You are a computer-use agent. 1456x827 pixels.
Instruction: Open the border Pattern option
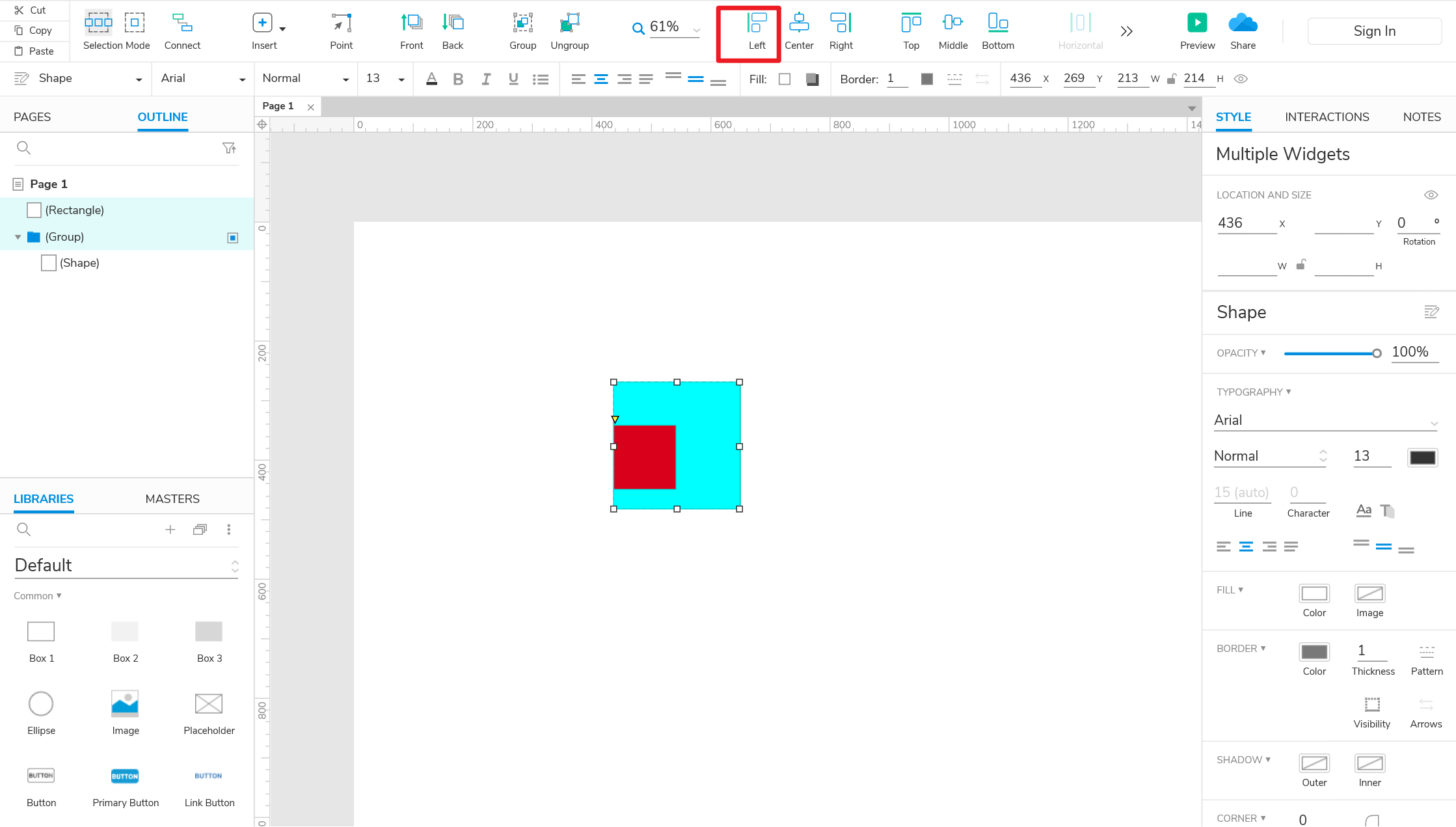[x=1426, y=652]
